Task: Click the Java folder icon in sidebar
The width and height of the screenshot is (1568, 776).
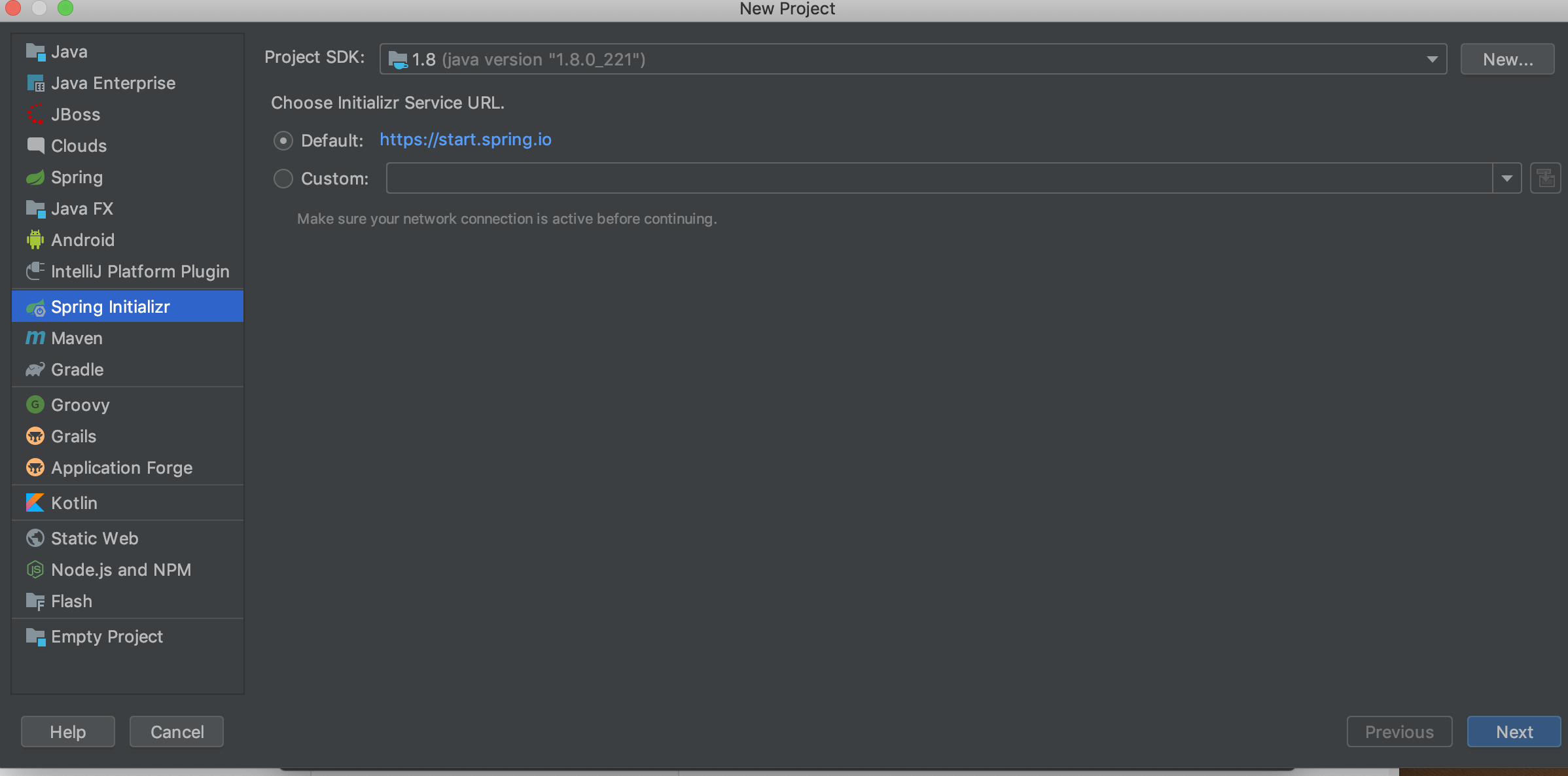Action: [35, 52]
